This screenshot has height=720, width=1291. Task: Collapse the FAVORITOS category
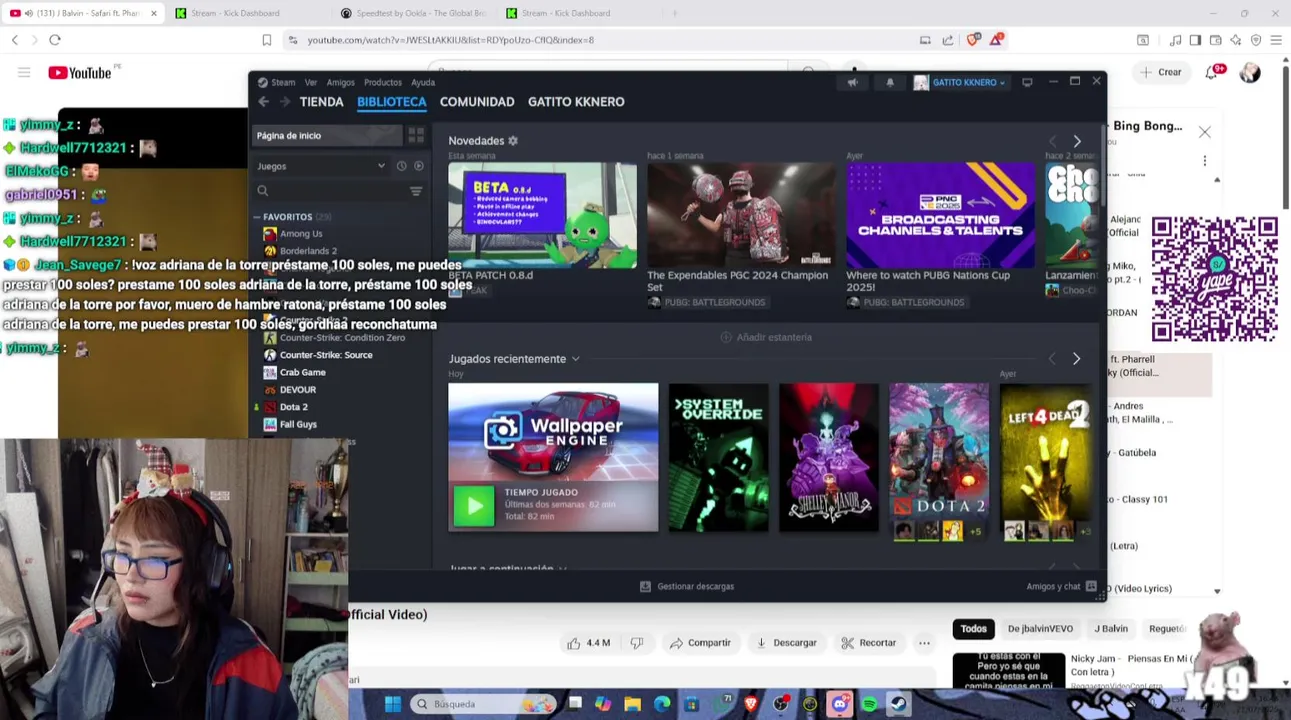[257, 217]
